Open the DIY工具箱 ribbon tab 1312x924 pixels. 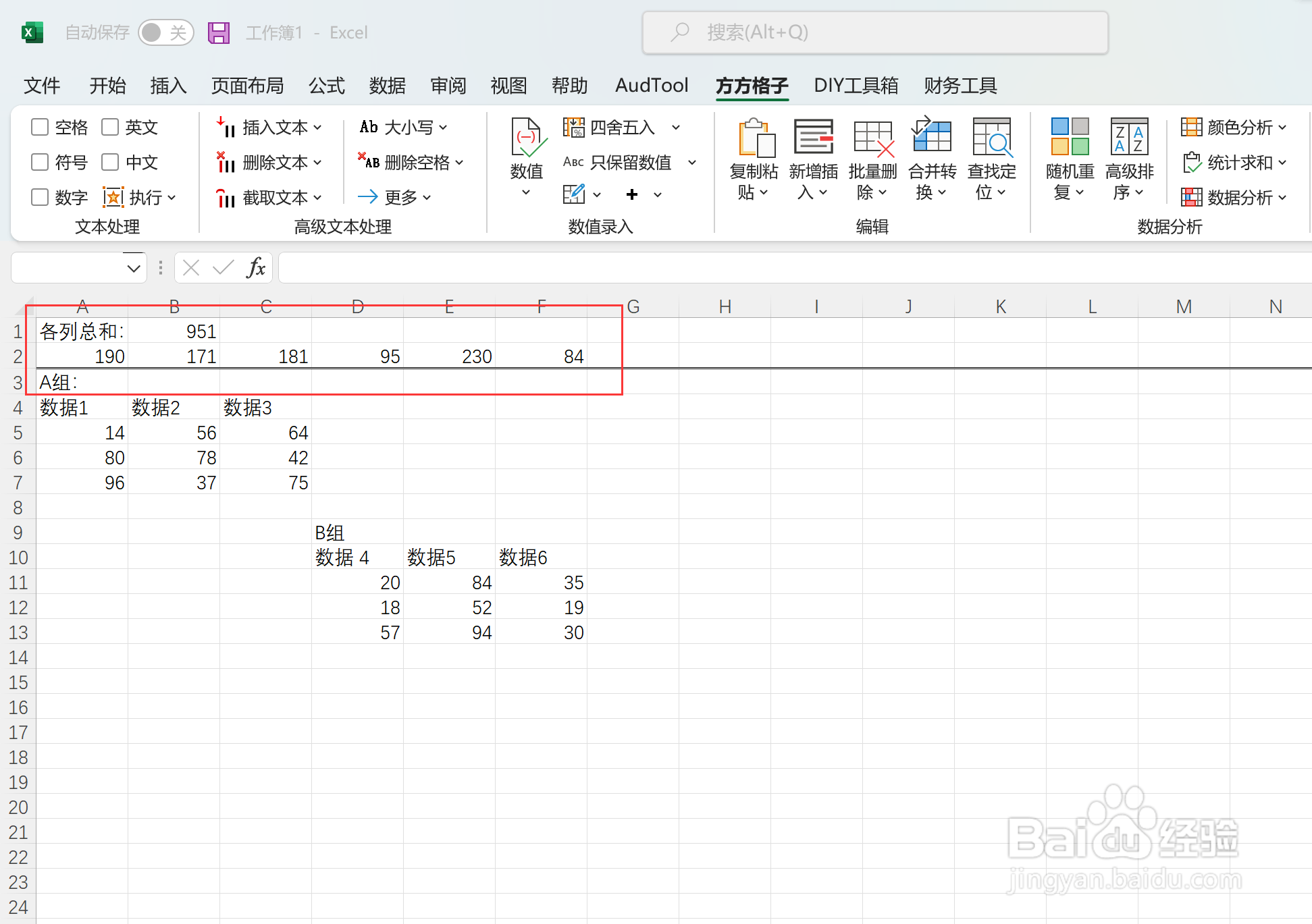click(x=855, y=86)
